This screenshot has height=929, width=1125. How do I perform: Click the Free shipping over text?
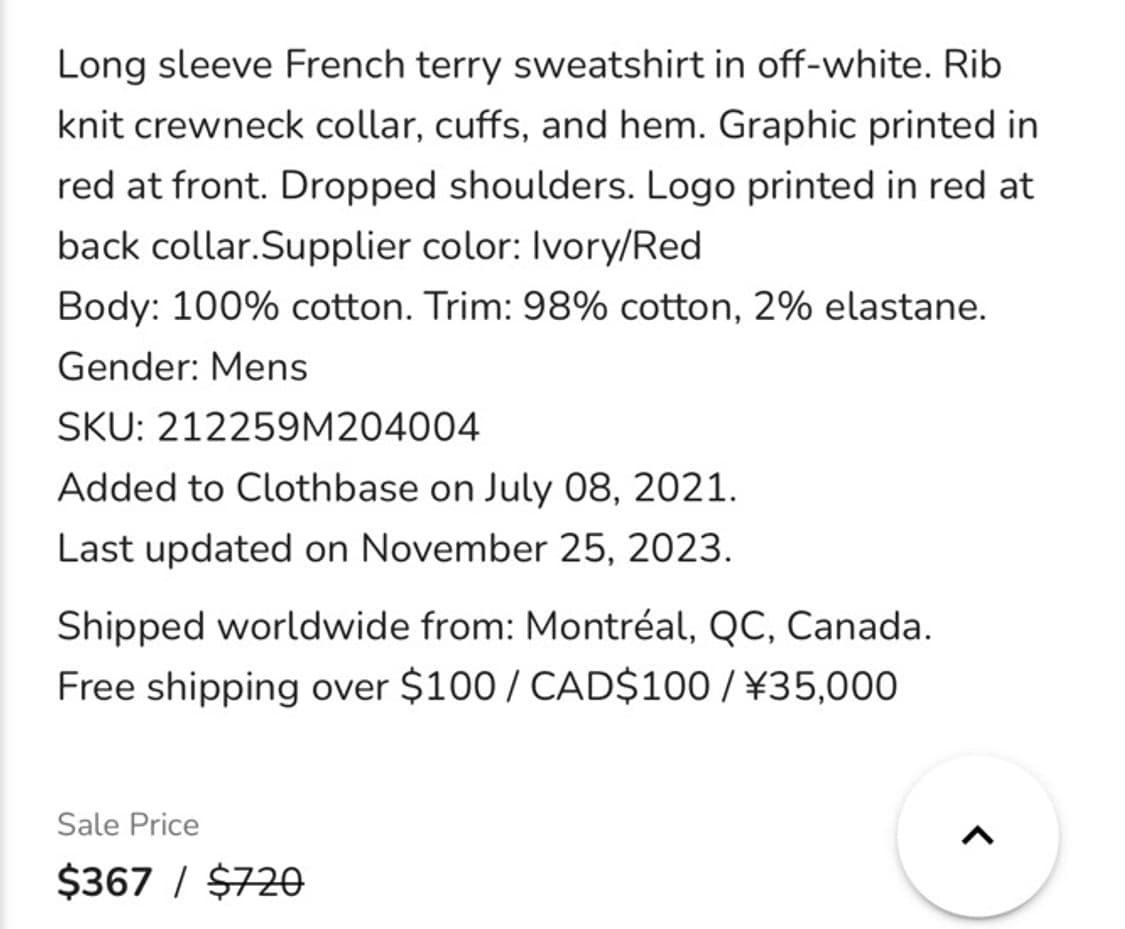coord(223,687)
